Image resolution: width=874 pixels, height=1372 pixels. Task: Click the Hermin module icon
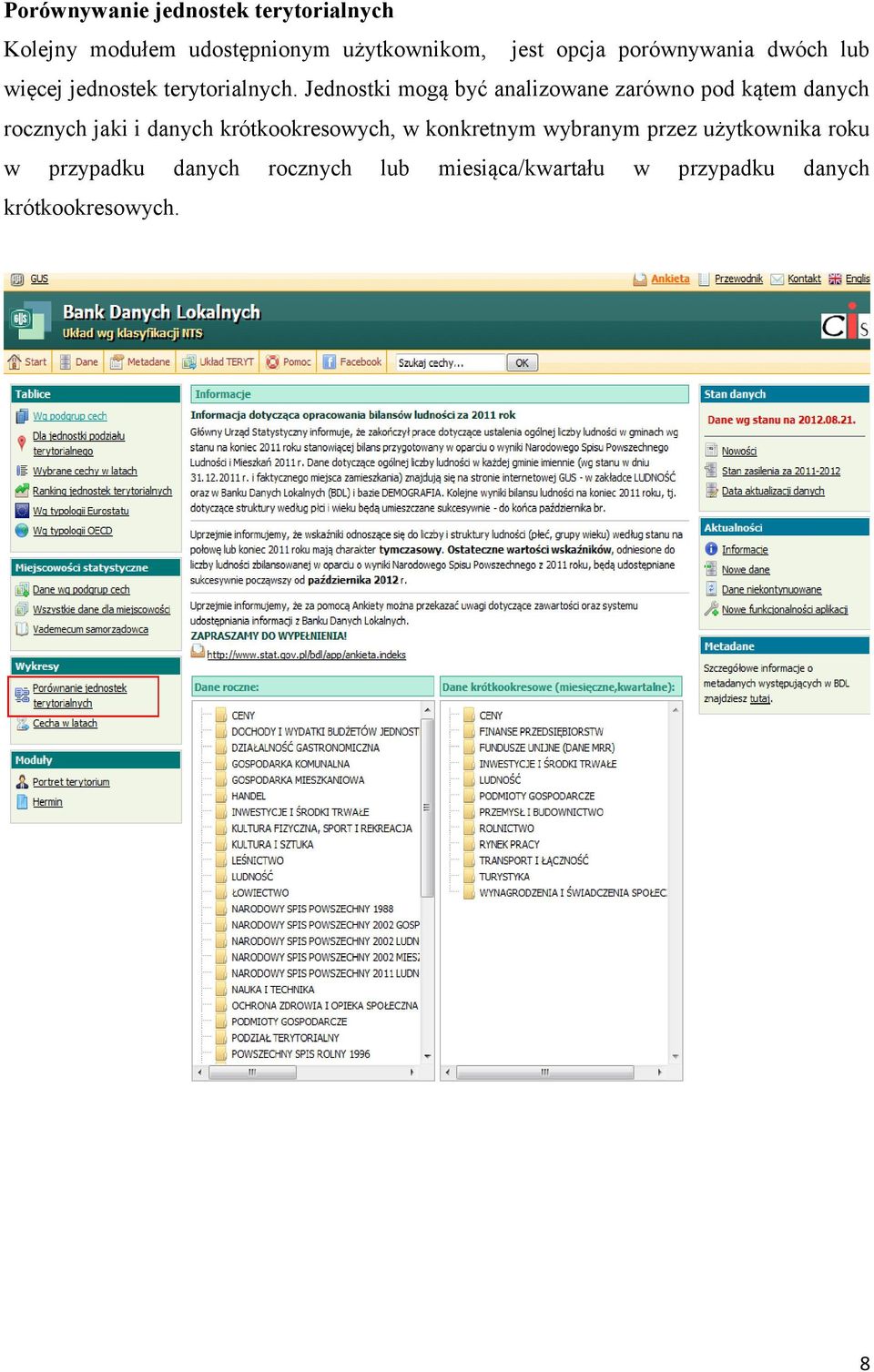pyautogui.click(x=22, y=802)
